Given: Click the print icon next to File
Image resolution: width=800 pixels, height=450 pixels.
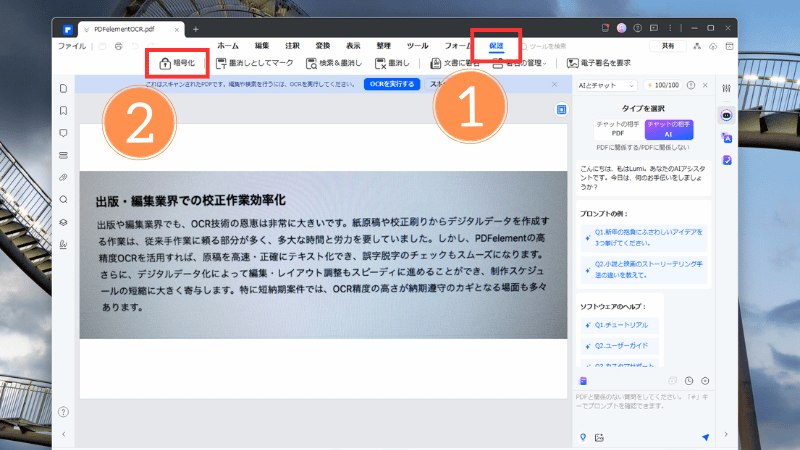Looking at the screenshot, I should pos(118,46).
